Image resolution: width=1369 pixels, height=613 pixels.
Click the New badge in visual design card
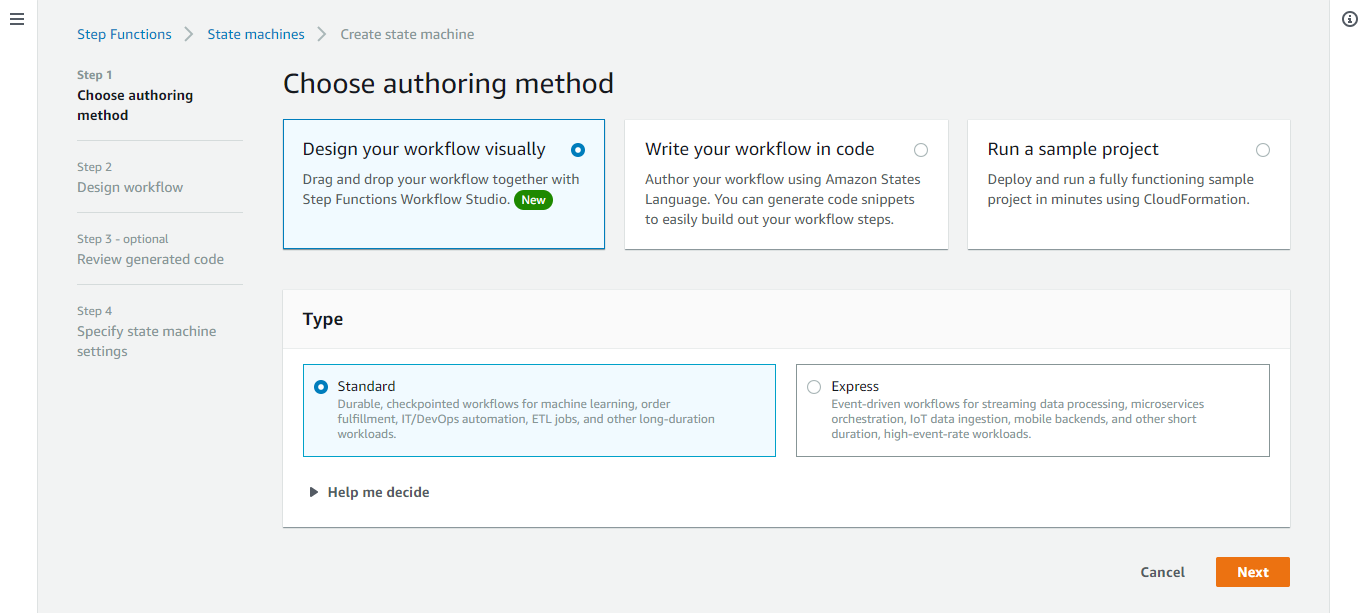(534, 200)
